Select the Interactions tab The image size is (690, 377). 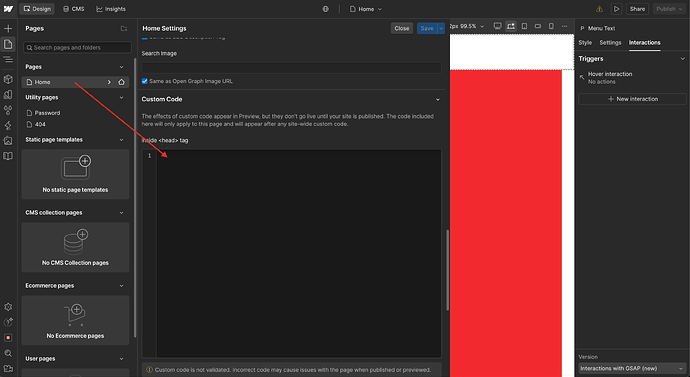(644, 43)
